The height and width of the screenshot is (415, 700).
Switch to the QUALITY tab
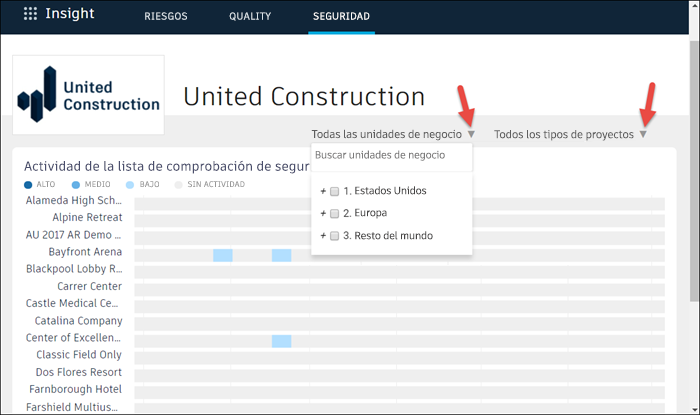250,17
